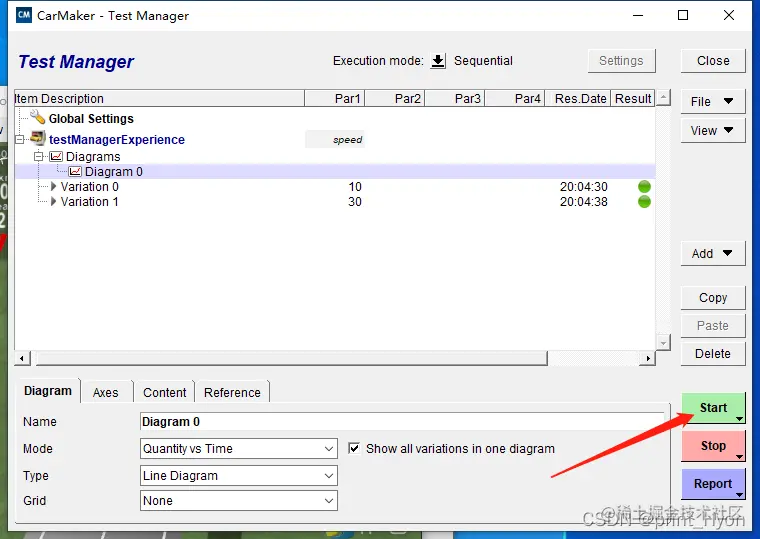Collapse the testManagerExperience tree node
Image resolution: width=760 pixels, height=539 pixels.
pyautogui.click(x=20, y=139)
